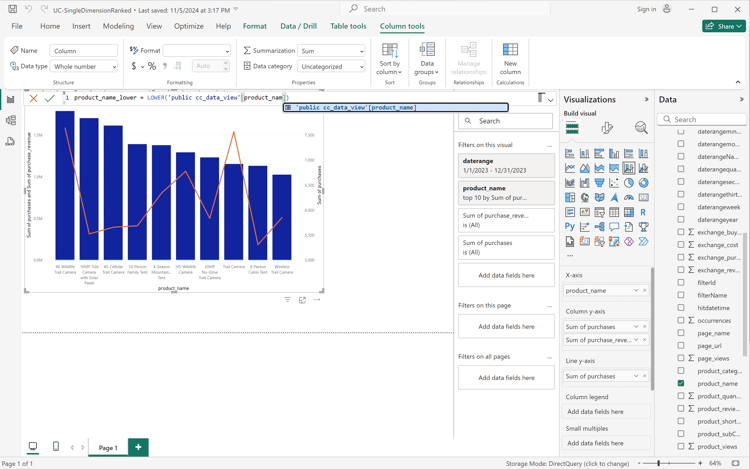750x469 pixels.
Task: Open the Analytics magnifier tab in Visualizations
Action: pyautogui.click(x=641, y=128)
